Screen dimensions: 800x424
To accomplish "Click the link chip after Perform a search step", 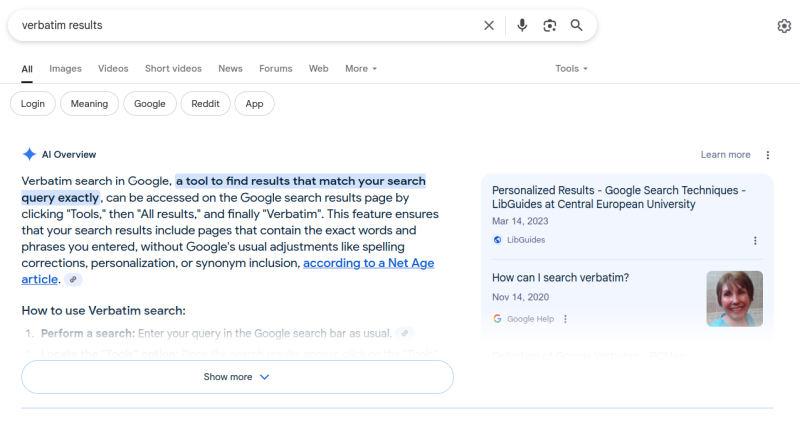I will tap(405, 333).
